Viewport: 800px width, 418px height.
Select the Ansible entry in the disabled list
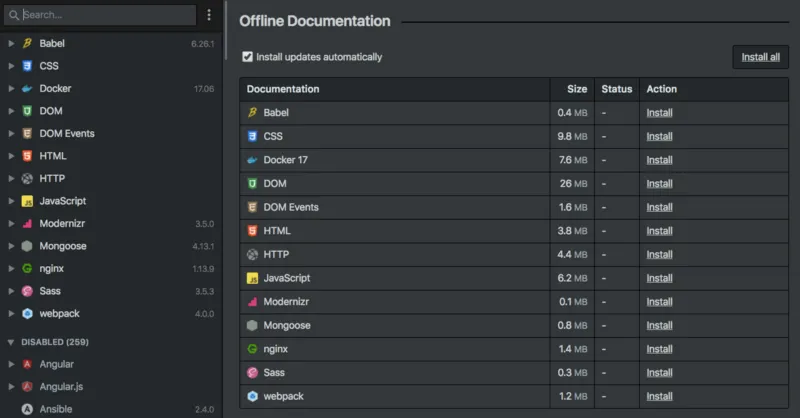(111, 409)
